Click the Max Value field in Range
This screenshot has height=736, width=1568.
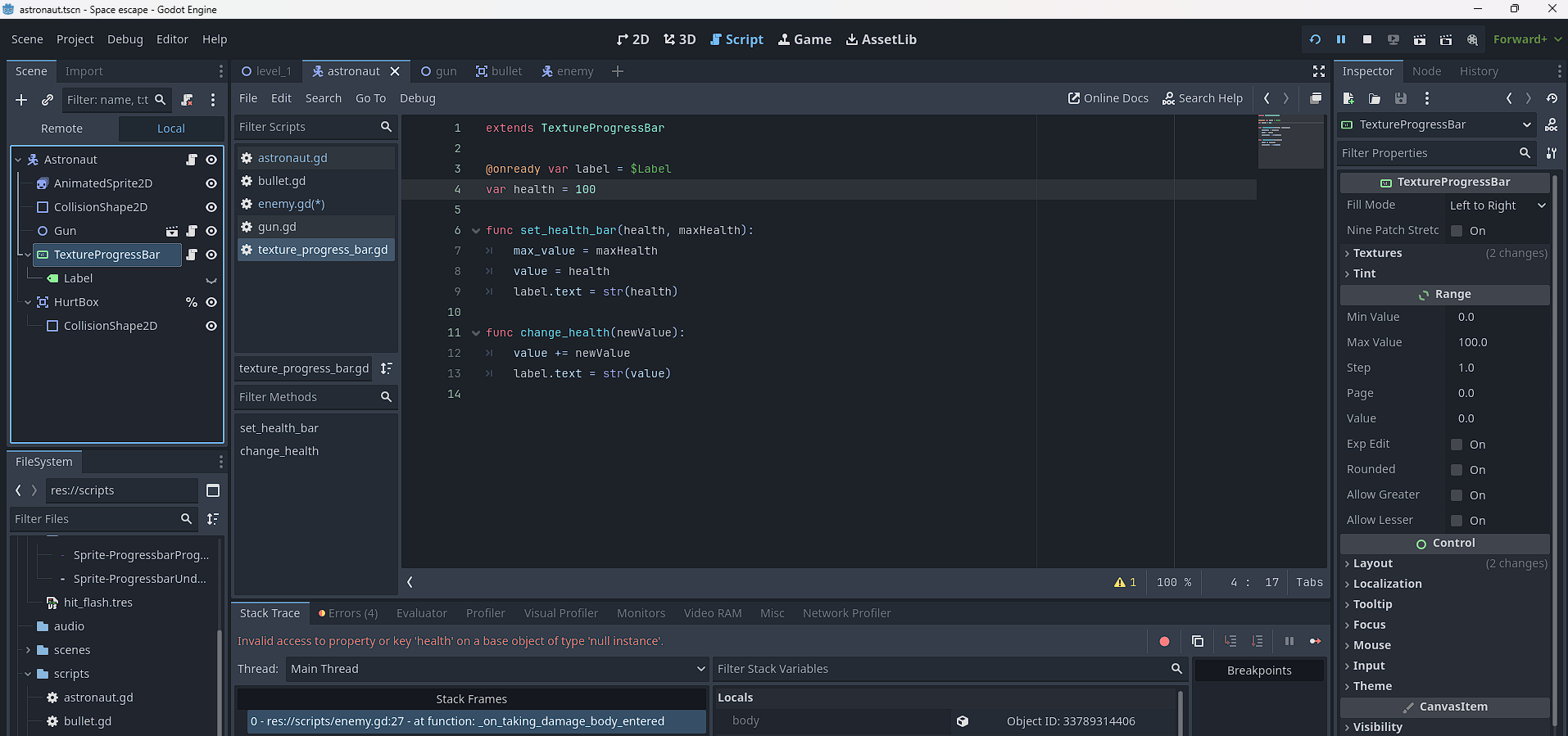point(1498,342)
